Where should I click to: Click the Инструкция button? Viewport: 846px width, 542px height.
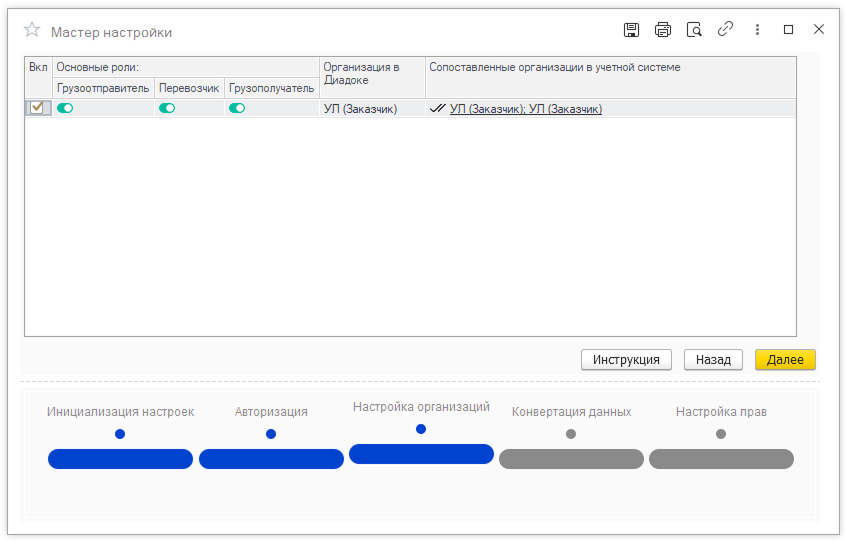pyautogui.click(x=626, y=360)
